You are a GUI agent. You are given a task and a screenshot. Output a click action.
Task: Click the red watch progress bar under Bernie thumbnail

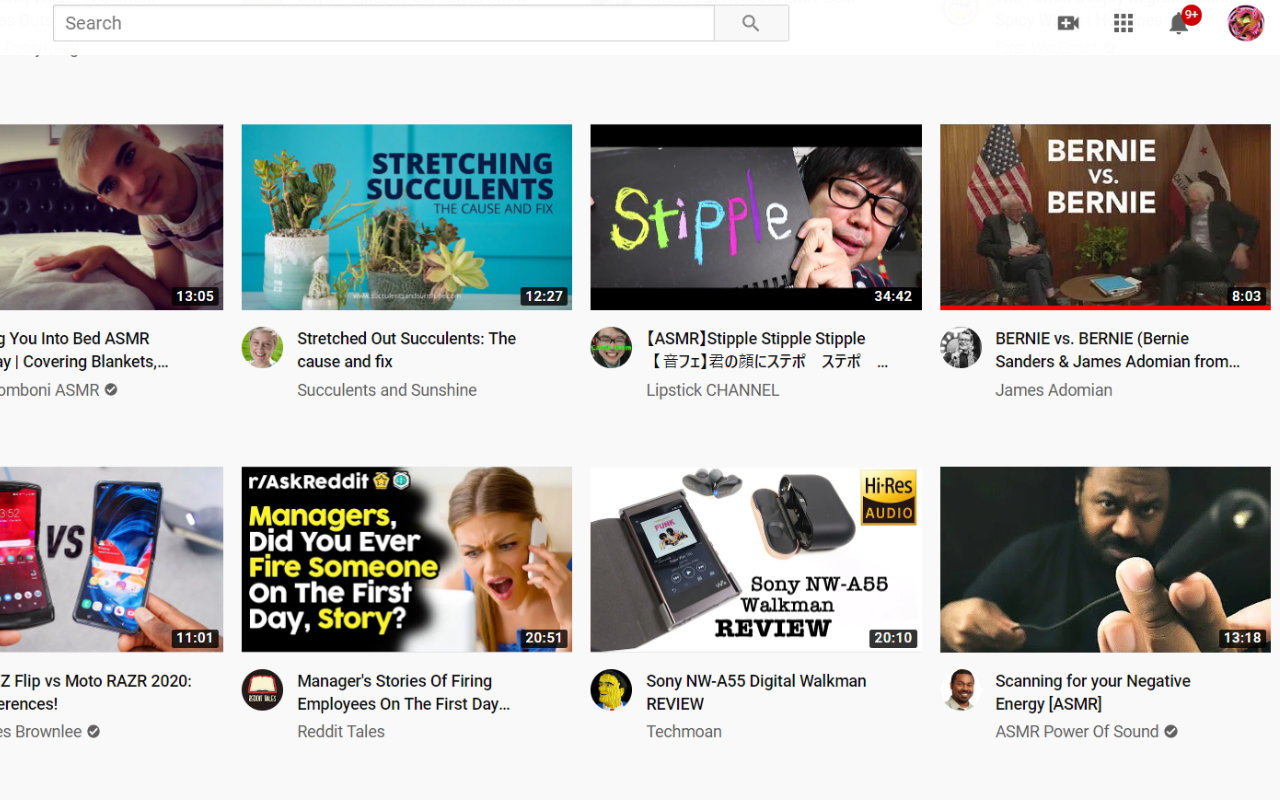click(x=1105, y=308)
